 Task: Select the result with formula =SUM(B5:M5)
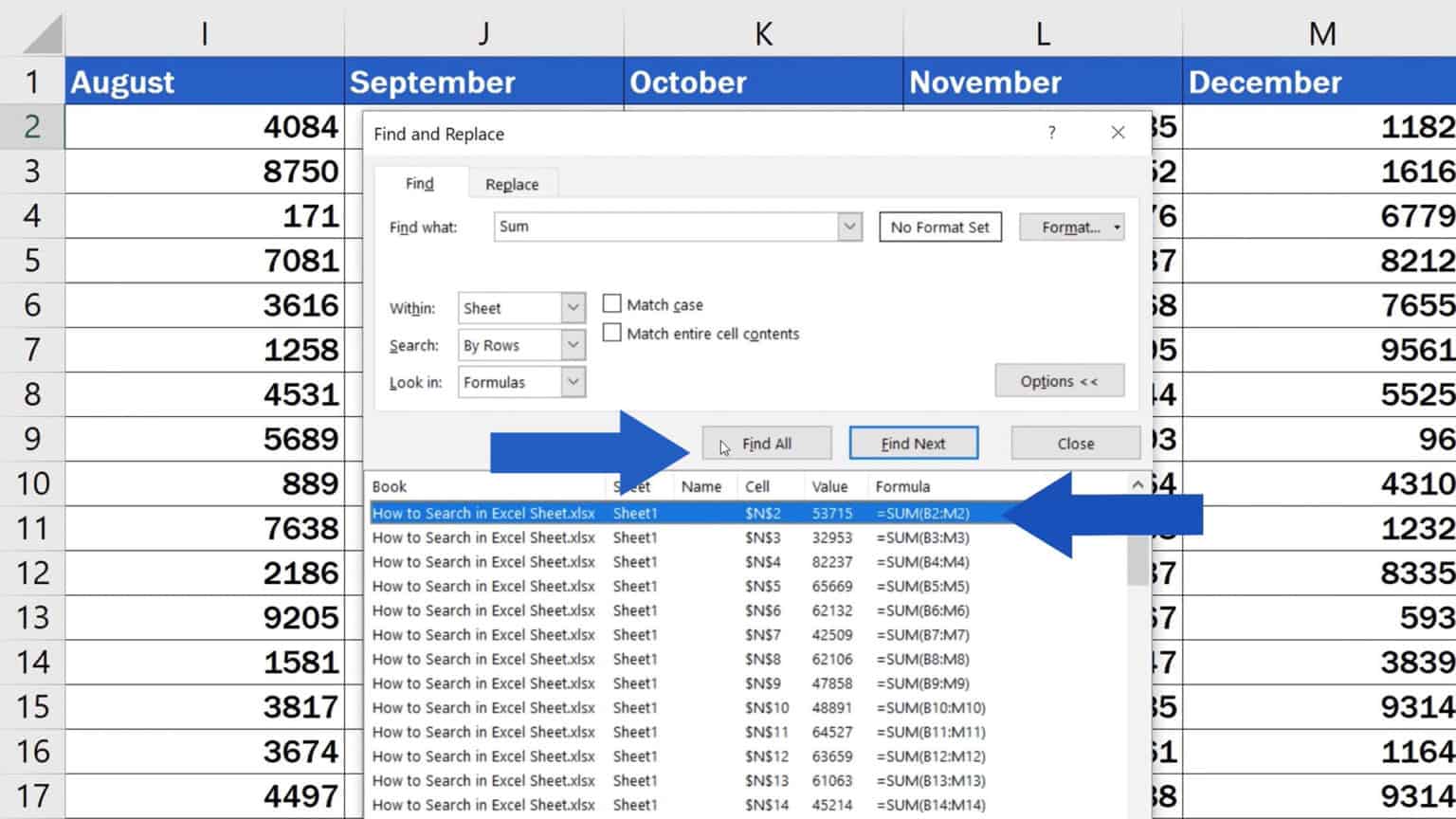coord(664,586)
